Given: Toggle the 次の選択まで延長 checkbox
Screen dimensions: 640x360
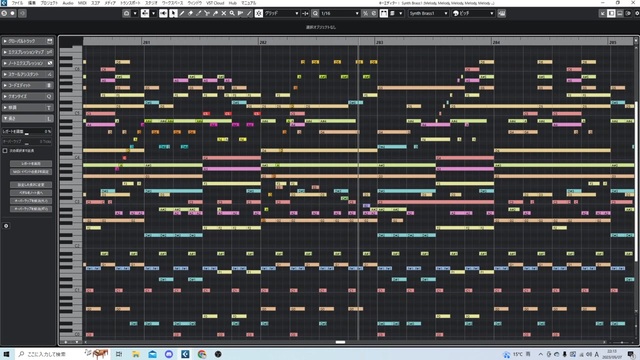Looking at the screenshot, I should [x=5, y=151].
